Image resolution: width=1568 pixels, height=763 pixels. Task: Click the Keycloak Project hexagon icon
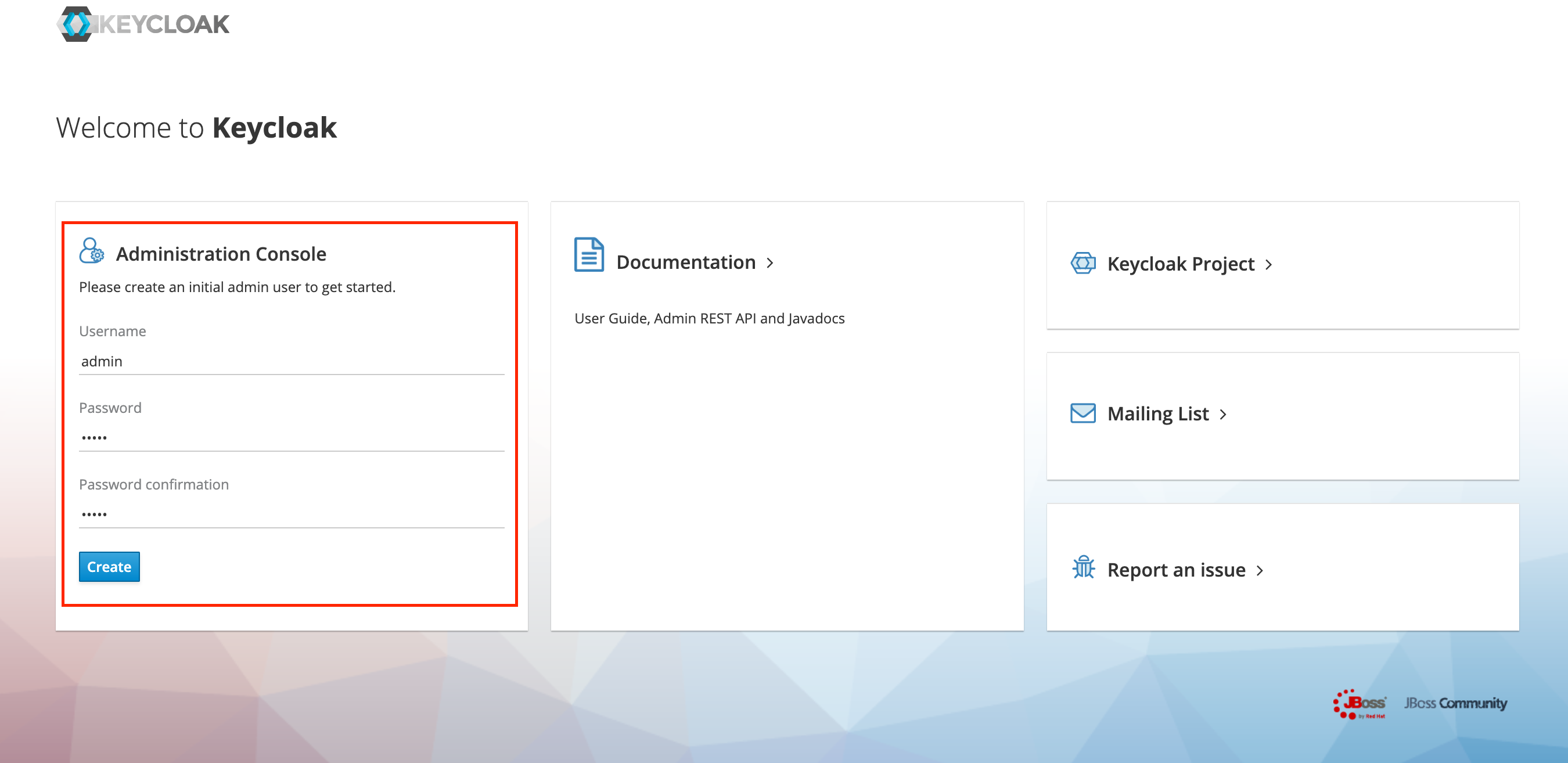coord(1083,263)
